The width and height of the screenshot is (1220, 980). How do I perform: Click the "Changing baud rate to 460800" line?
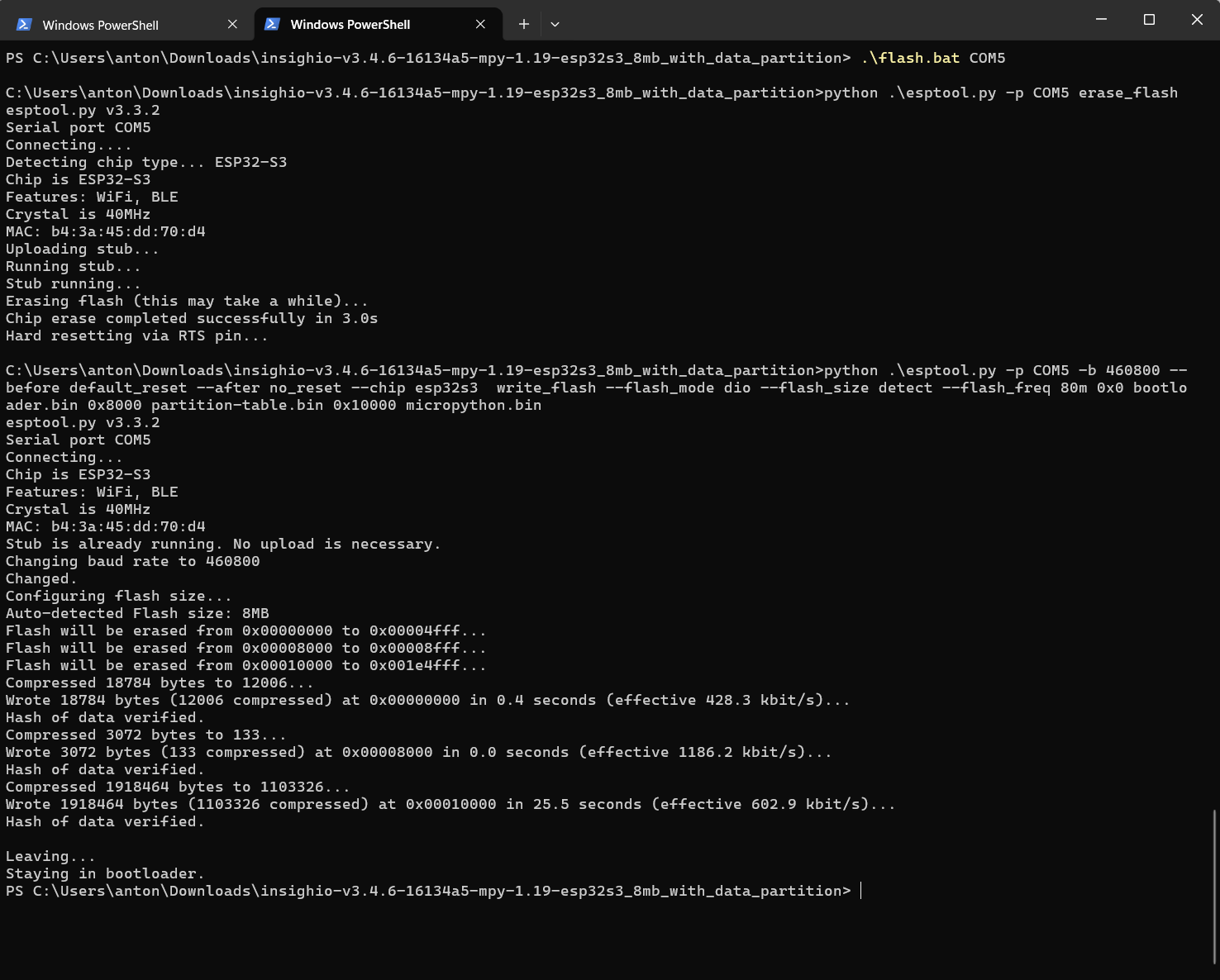132,561
